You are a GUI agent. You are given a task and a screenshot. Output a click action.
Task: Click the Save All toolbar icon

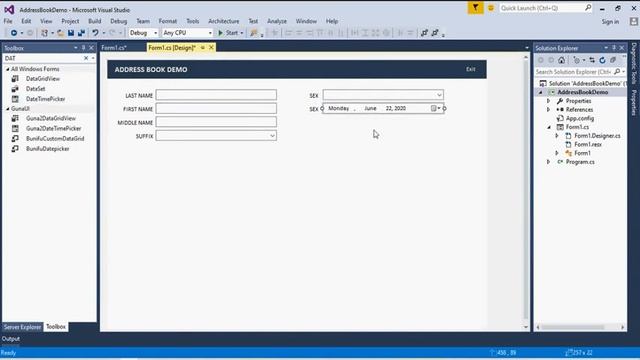[82, 33]
